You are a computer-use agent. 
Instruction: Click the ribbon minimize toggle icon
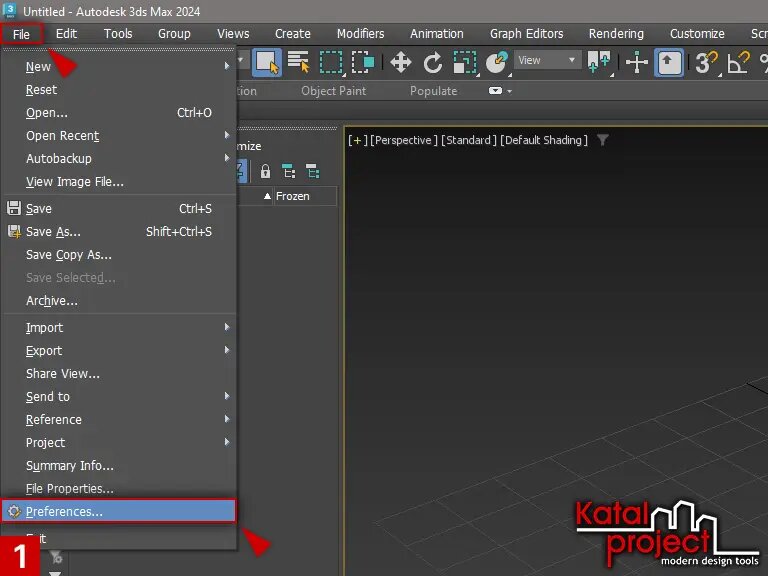point(495,91)
